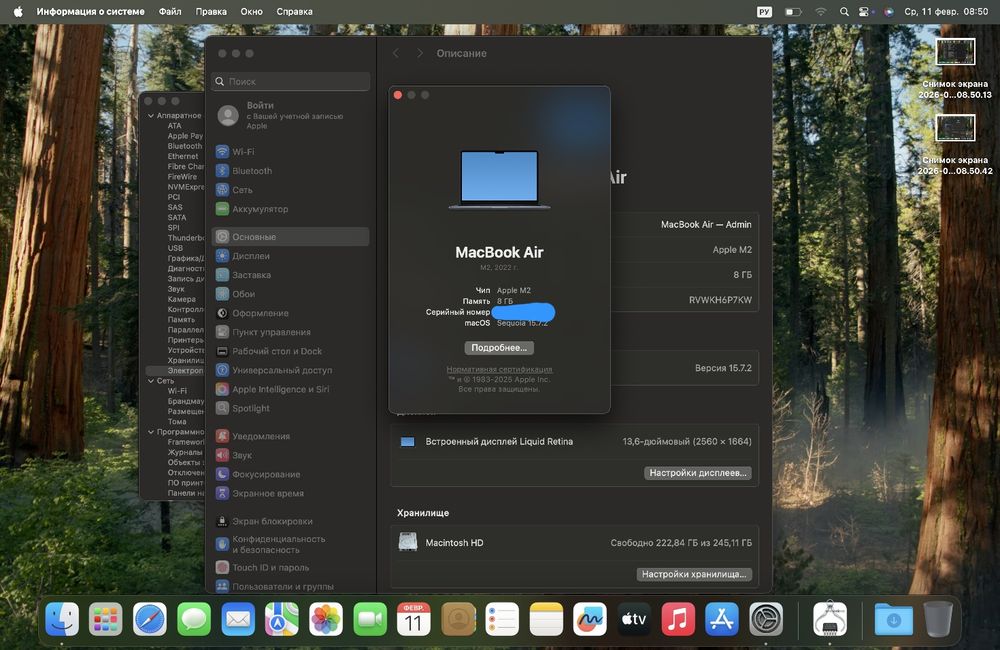This screenshot has width=1000, height=650.
Task: Open App Store from the Dock
Action: coord(722,619)
